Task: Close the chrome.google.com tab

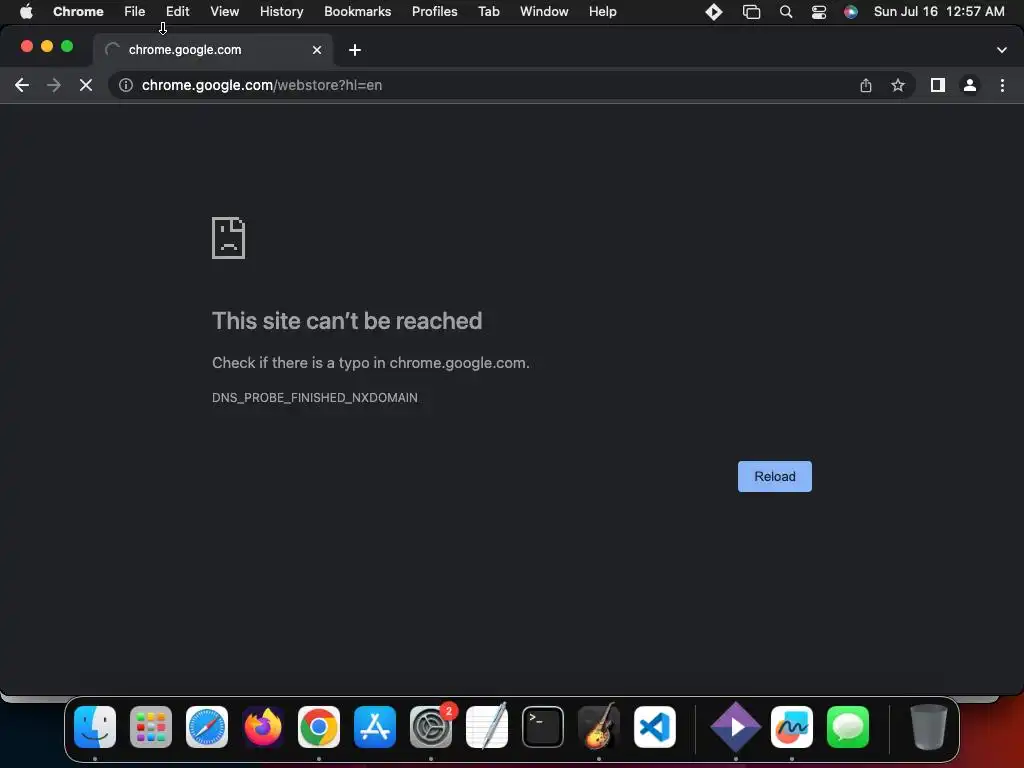Action: click(x=317, y=50)
